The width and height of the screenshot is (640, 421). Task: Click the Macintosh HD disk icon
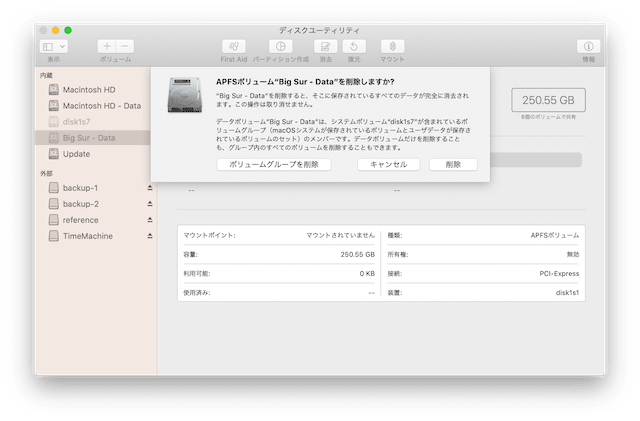click(53, 89)
